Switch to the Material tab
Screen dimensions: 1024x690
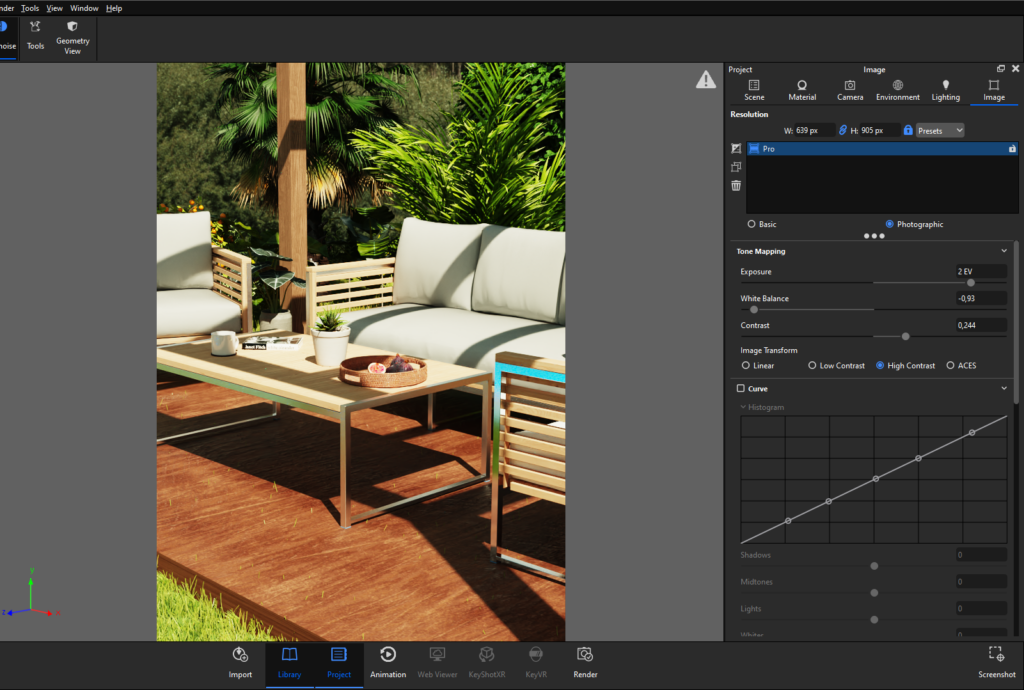tap(802, 90)
